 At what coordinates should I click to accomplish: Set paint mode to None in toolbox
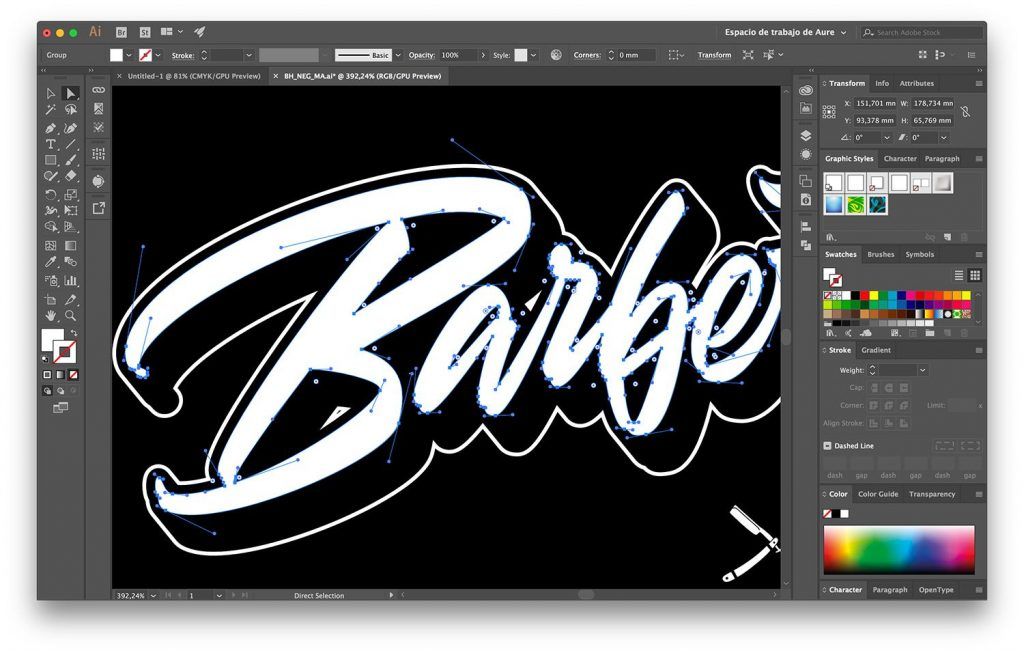coord(74,375)
